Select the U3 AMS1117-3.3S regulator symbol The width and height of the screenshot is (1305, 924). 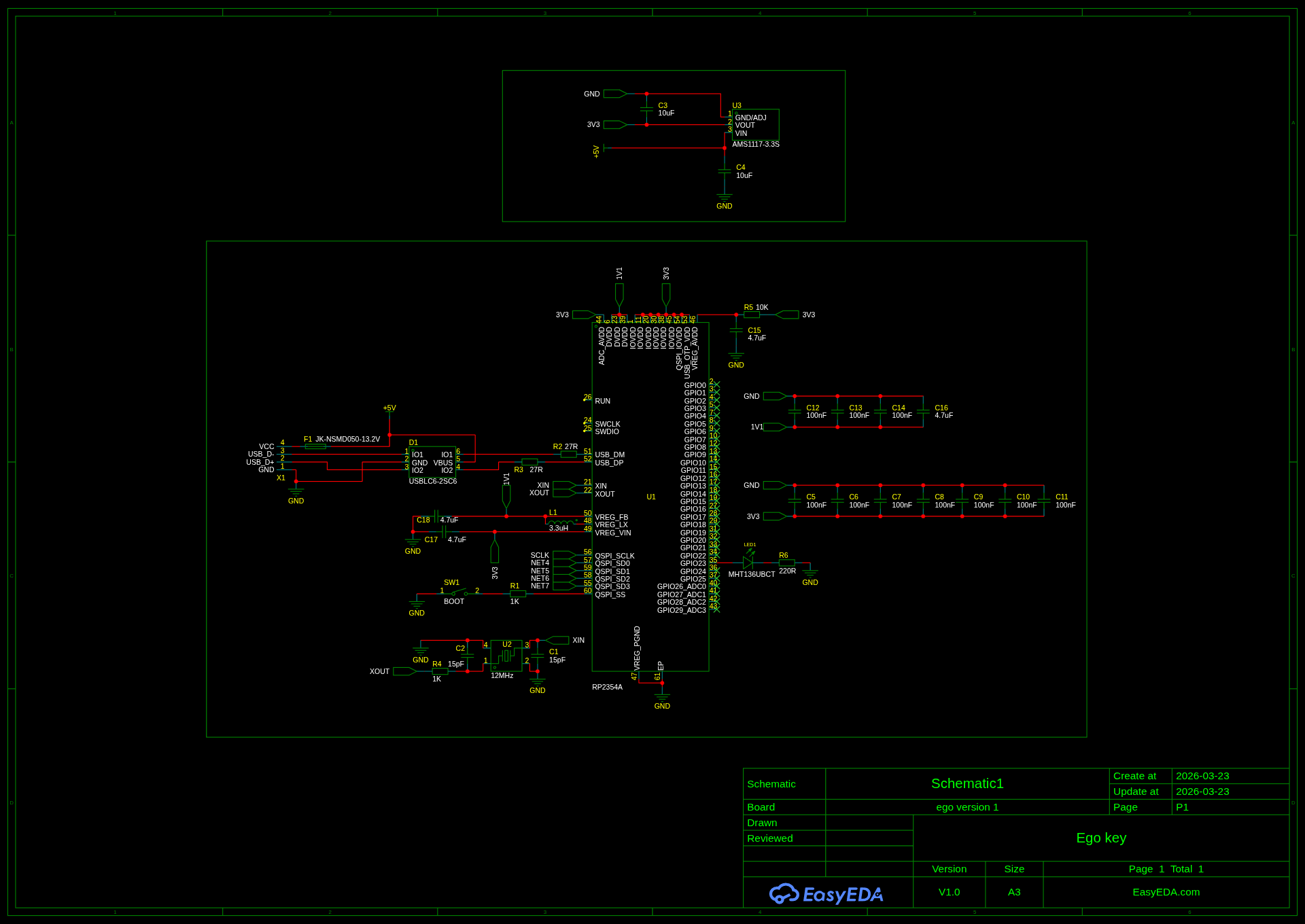pyautogui.click(x=755, y=125)
